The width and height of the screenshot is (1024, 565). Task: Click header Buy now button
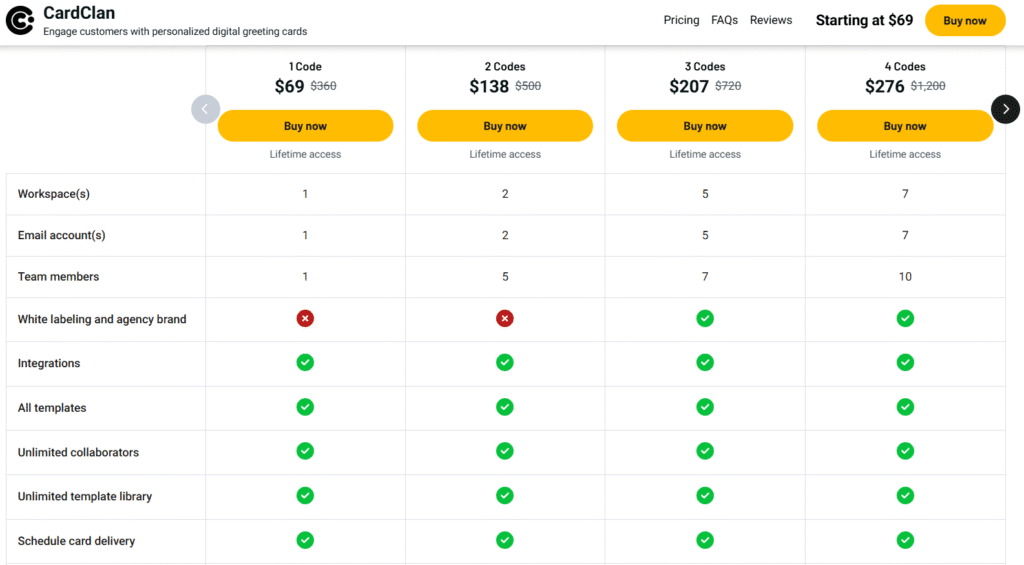coord(965,20)
